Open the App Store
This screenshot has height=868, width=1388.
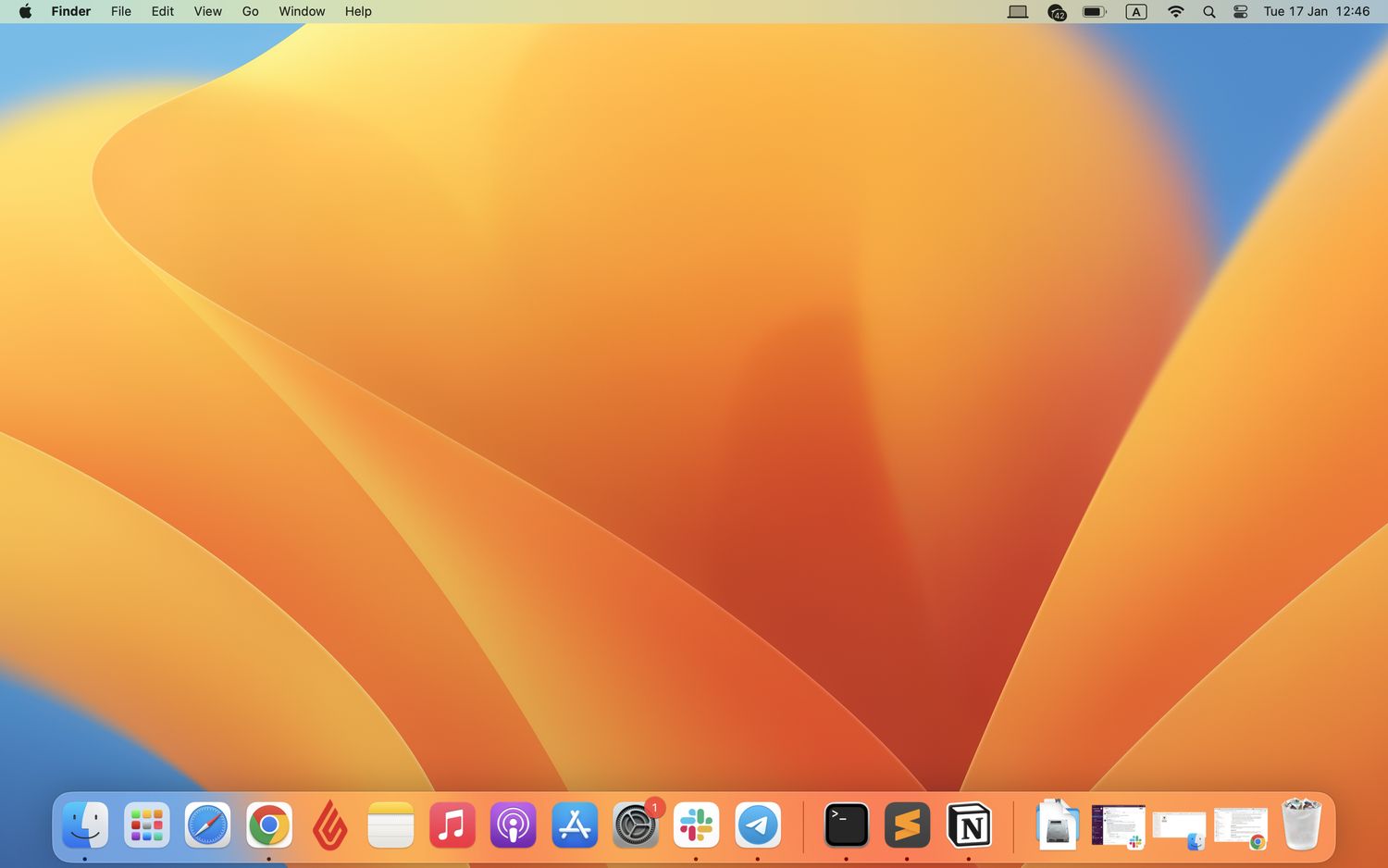point(574,825)
